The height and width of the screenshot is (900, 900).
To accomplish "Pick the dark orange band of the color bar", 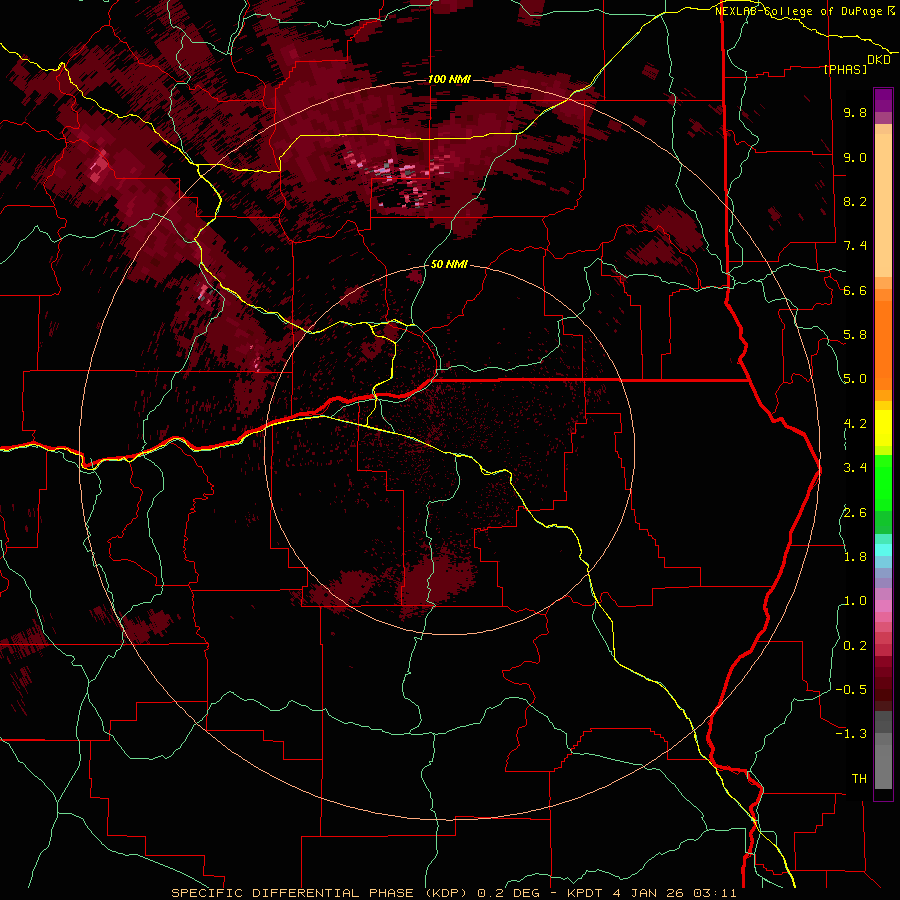I will point(883,345).
